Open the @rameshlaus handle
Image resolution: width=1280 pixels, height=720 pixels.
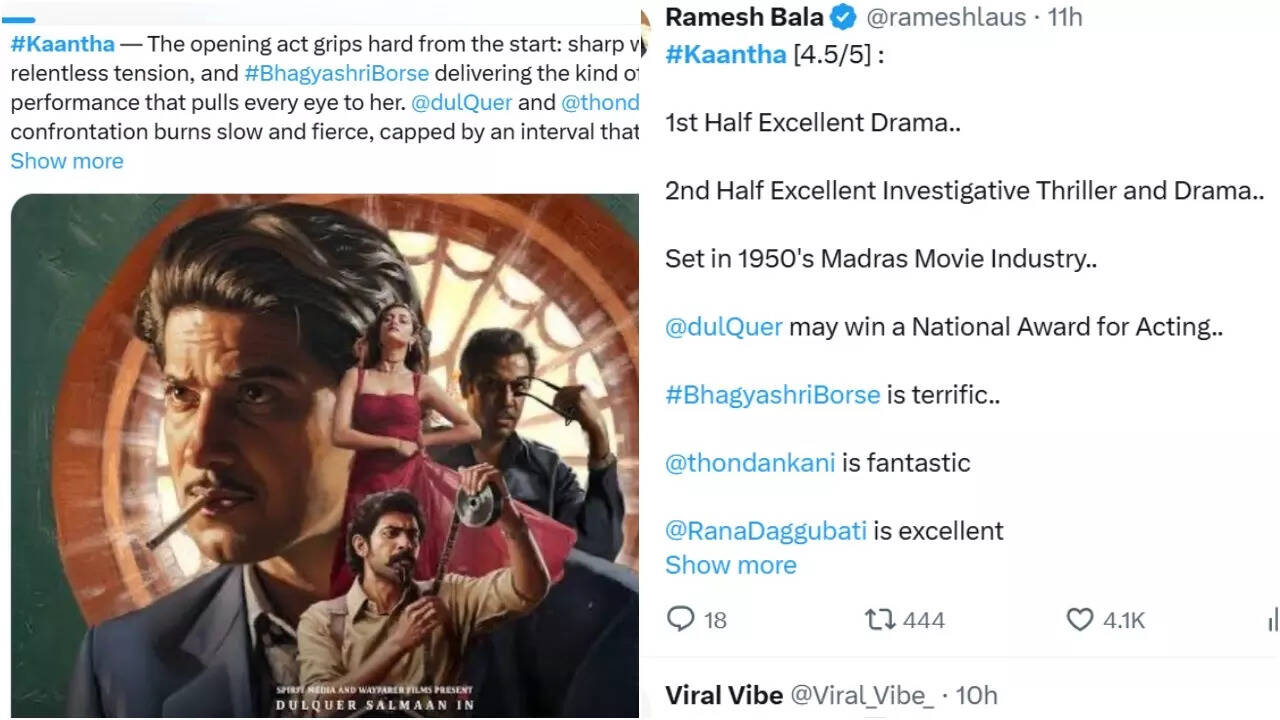[943, 17]
